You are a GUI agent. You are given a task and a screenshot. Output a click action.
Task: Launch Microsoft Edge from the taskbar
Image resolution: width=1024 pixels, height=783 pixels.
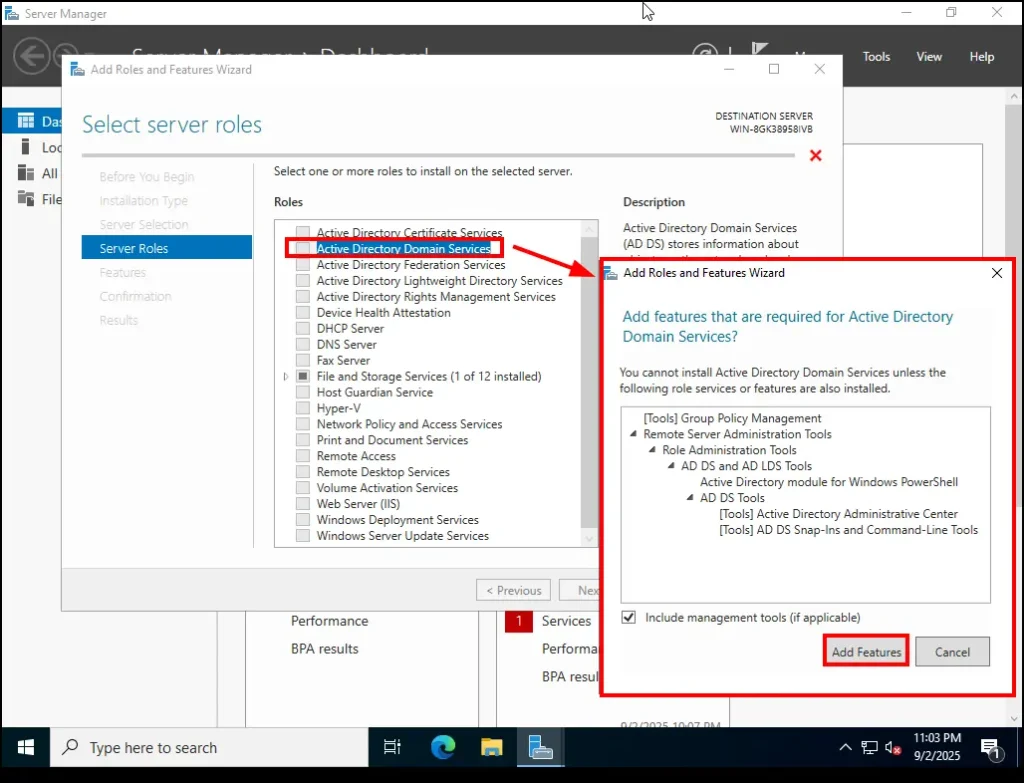[442, 747]
